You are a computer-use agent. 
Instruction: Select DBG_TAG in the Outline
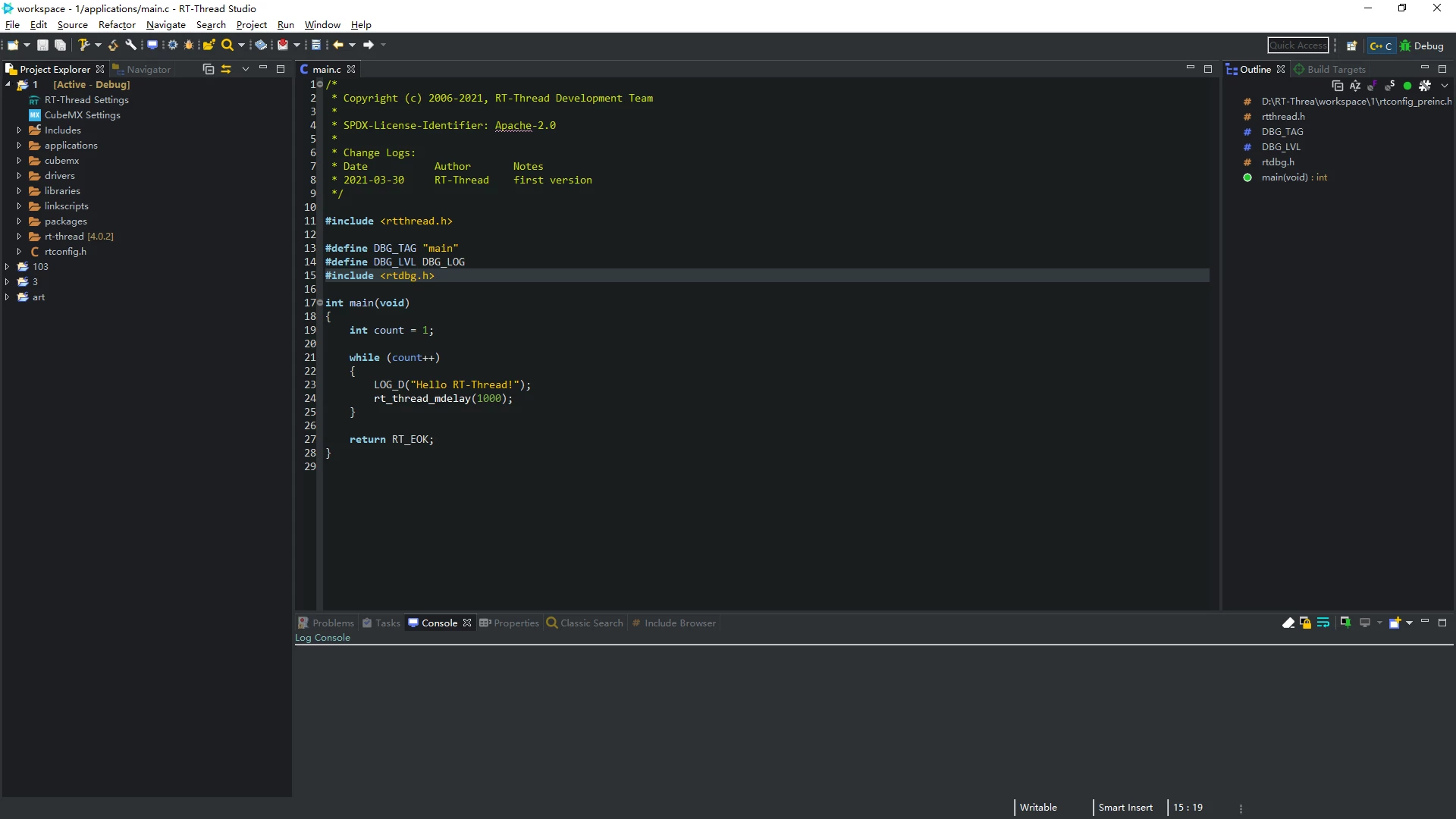(1282, 132)
